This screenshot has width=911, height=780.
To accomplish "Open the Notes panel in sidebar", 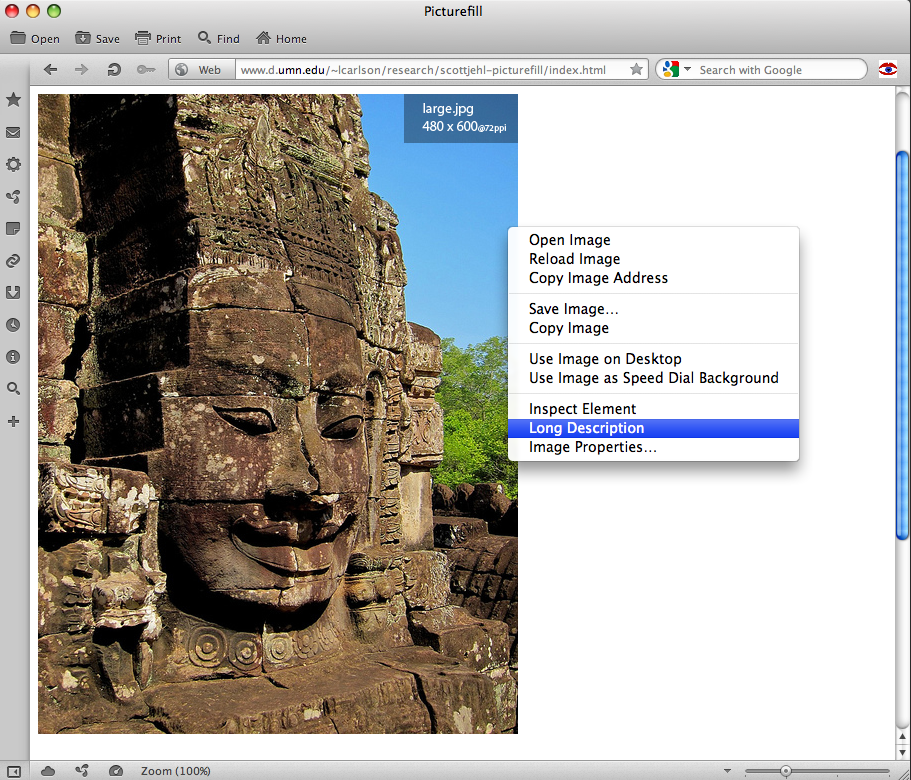I will pyautogui.click(x=14, y=228).
